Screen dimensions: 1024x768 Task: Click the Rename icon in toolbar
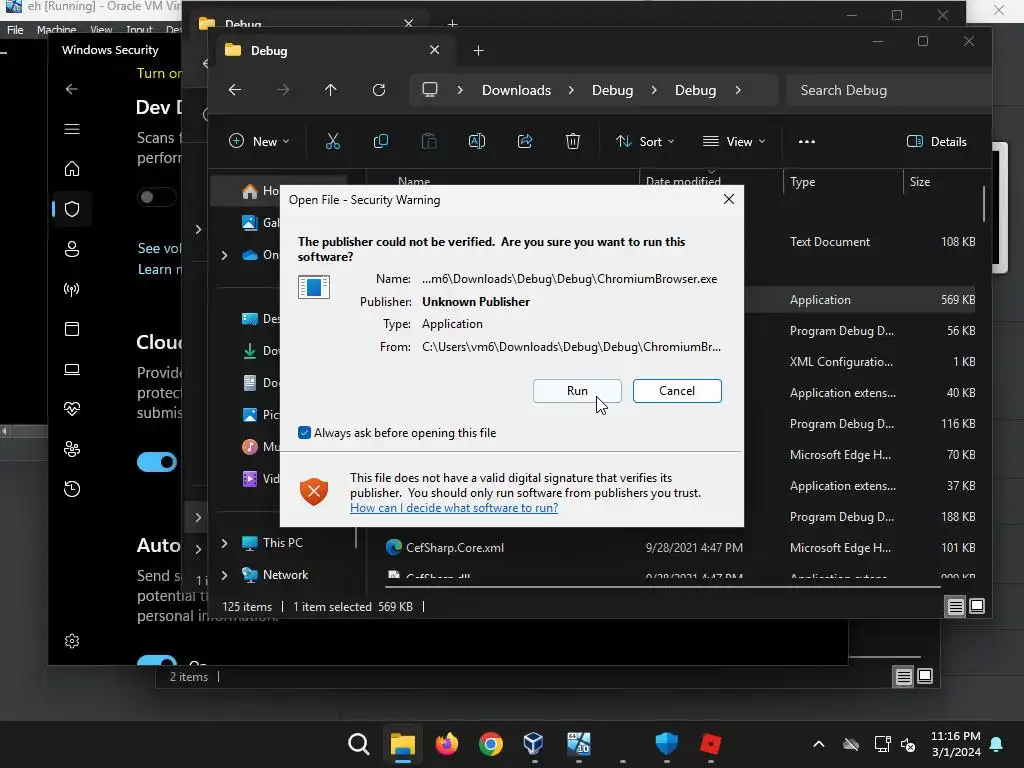[477, 141]
